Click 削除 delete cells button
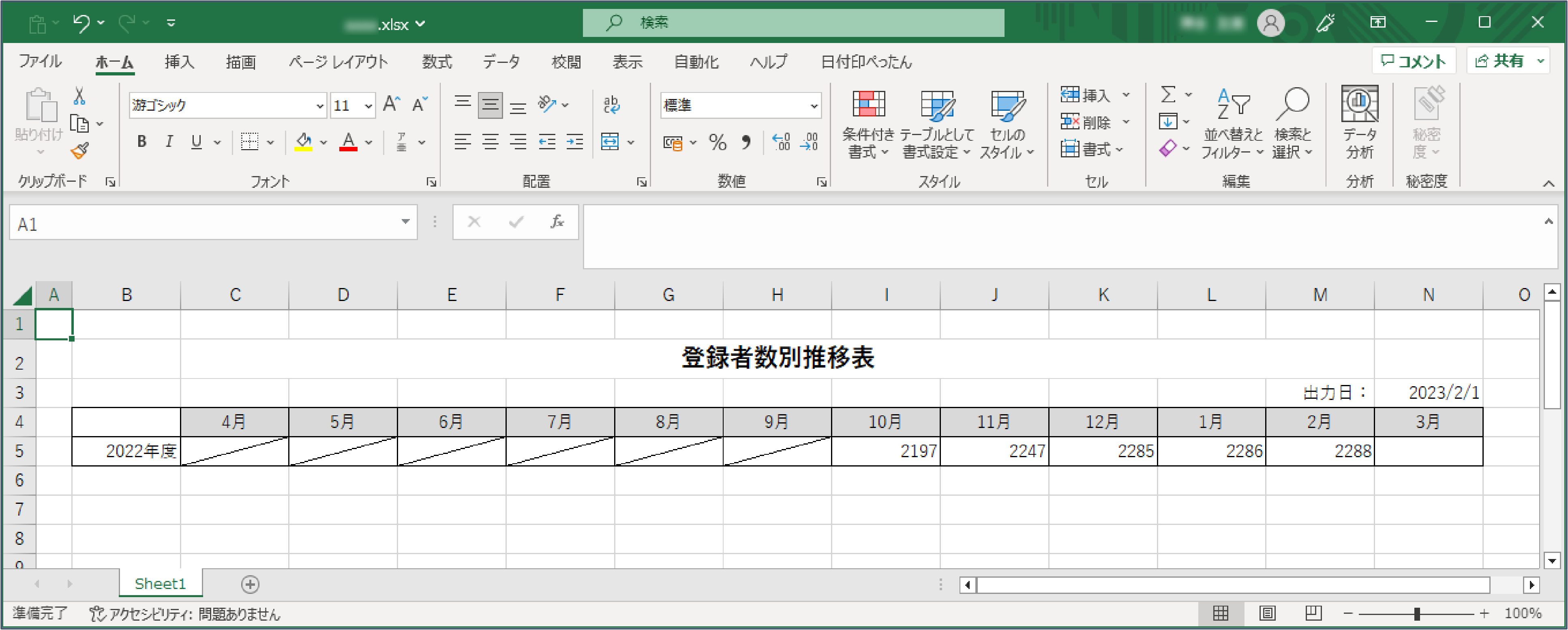Screen dimensions: 1568x630 click(x=1086, y=123)
